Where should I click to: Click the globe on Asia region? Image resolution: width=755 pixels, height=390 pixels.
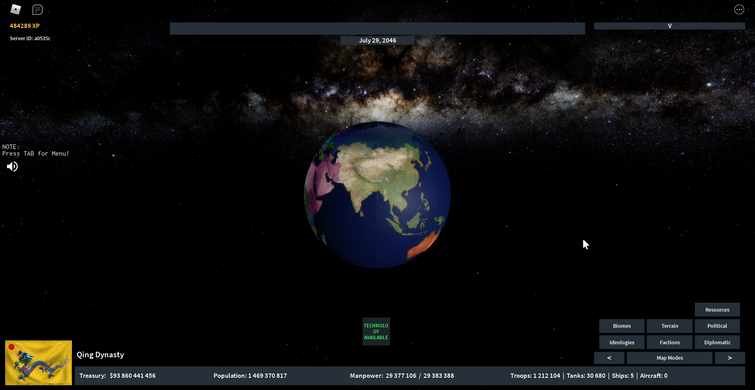click(x=380, y=173)
